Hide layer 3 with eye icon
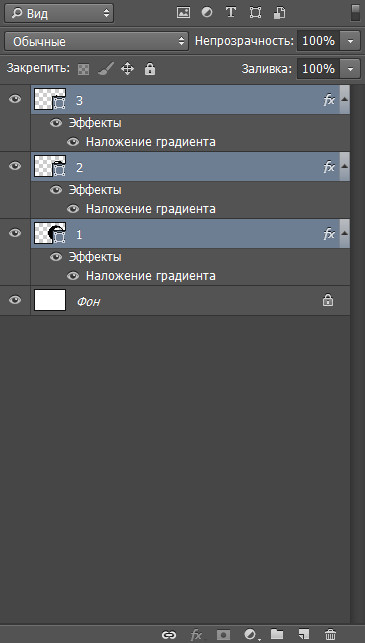The width and height of the screenshot is (365, 643). [x=15, y=99]
